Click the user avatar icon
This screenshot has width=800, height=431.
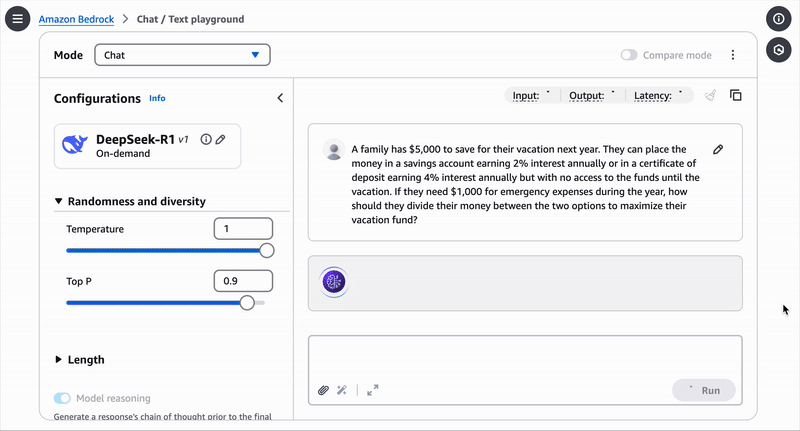(x=334, y=150)
